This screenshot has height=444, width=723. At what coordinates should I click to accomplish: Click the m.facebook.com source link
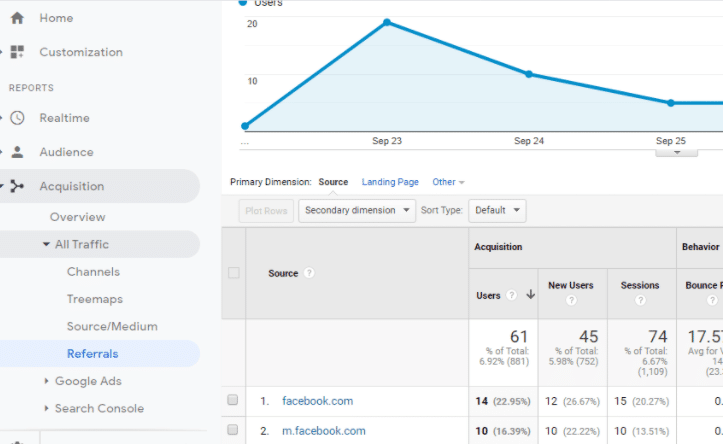[324, 431]
